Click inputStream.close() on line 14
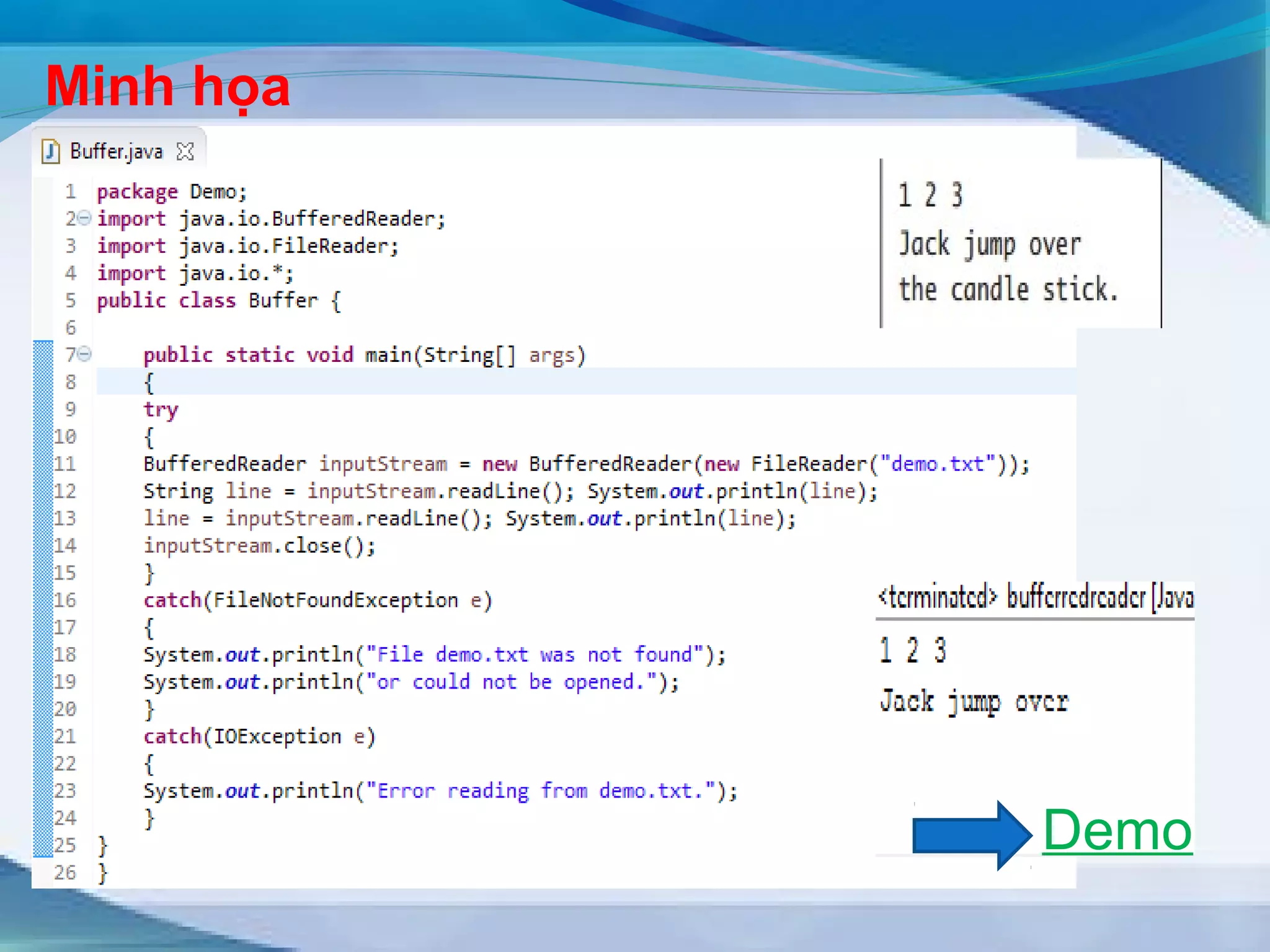This screenshot has width=1270, height=952. [259, 545]
